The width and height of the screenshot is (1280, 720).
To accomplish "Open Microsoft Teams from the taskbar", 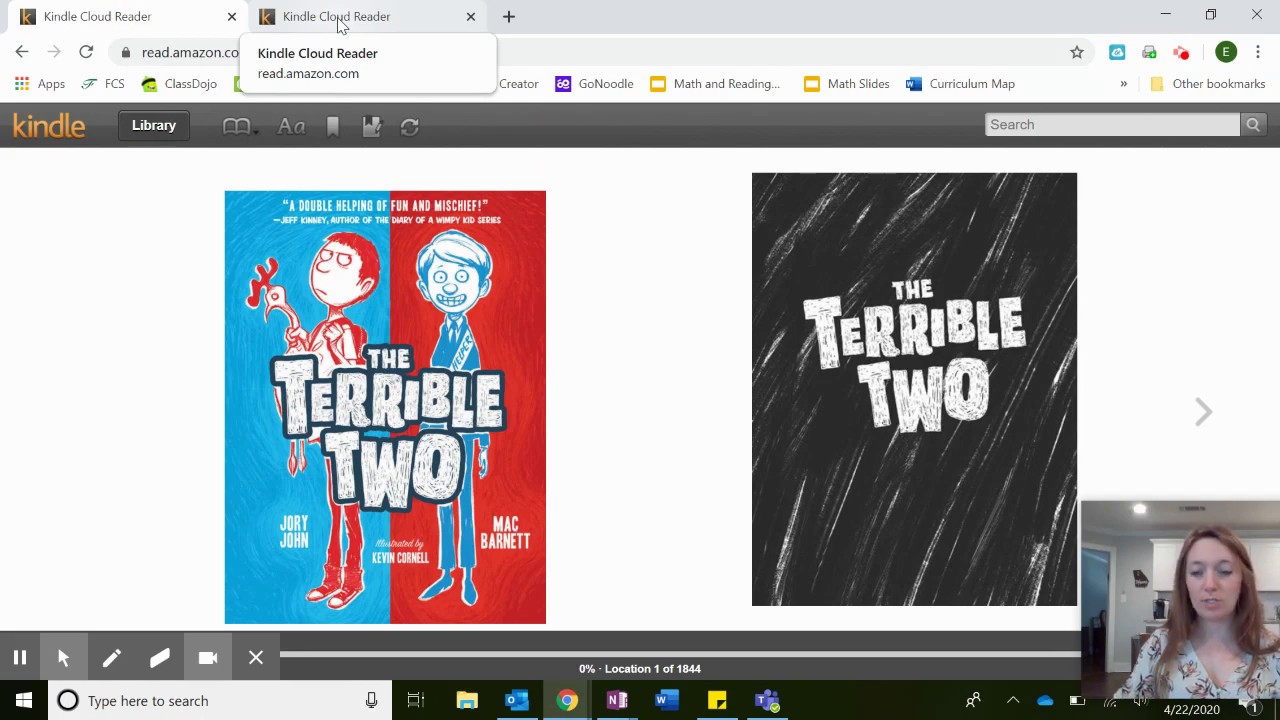I will click(767, 701).
